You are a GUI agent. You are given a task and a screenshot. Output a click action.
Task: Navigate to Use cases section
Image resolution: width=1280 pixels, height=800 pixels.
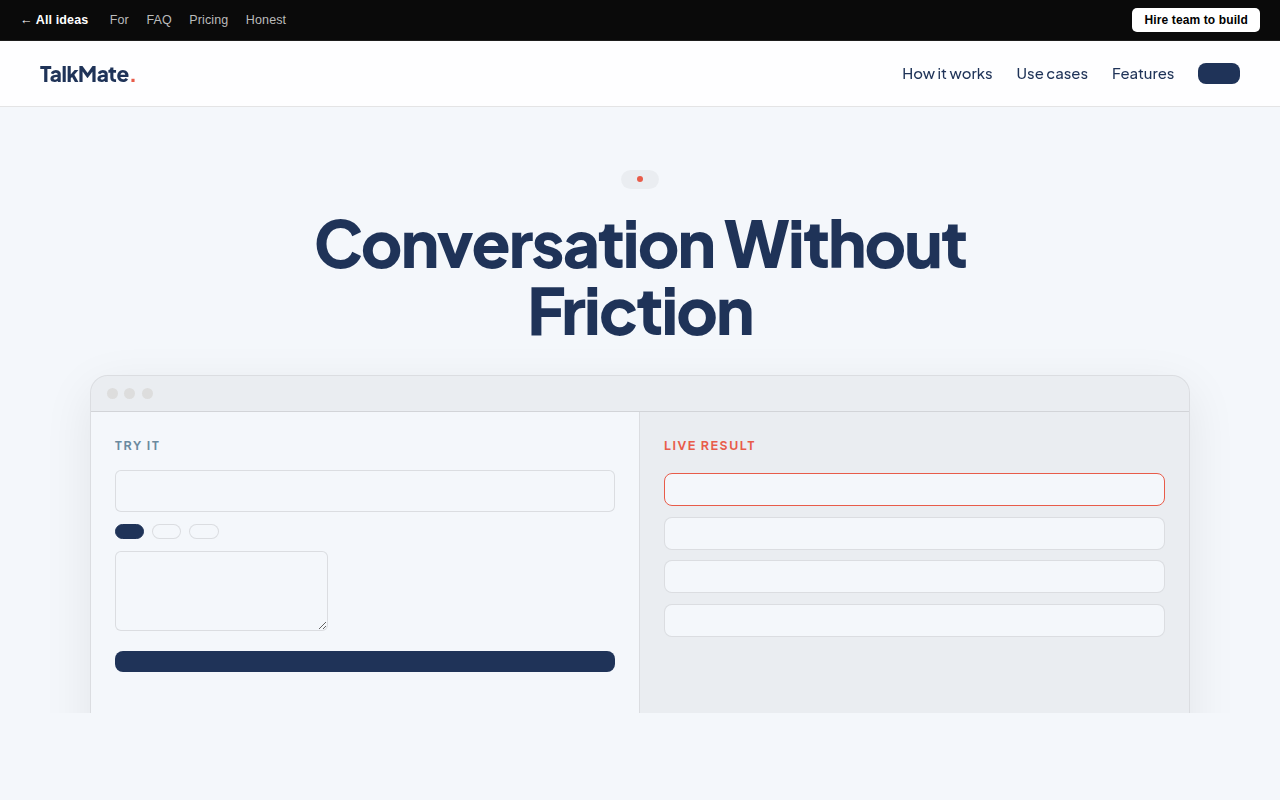click(1052, 74)
